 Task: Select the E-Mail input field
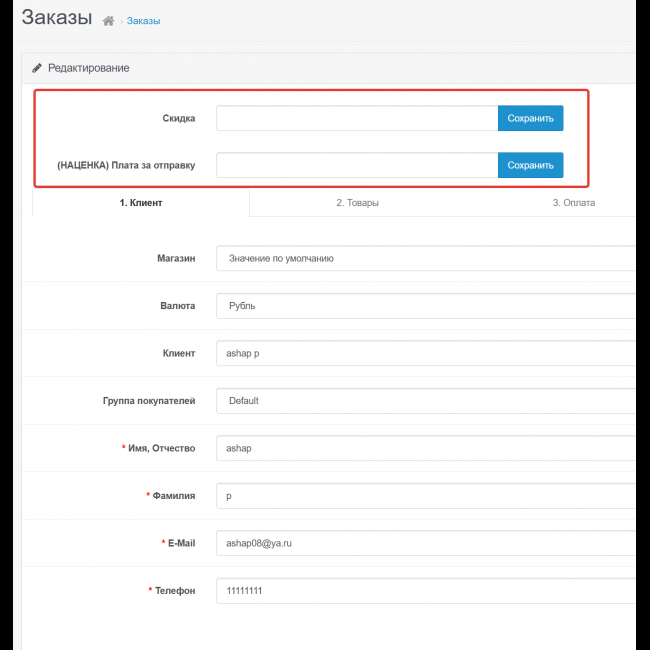(425, 543)
